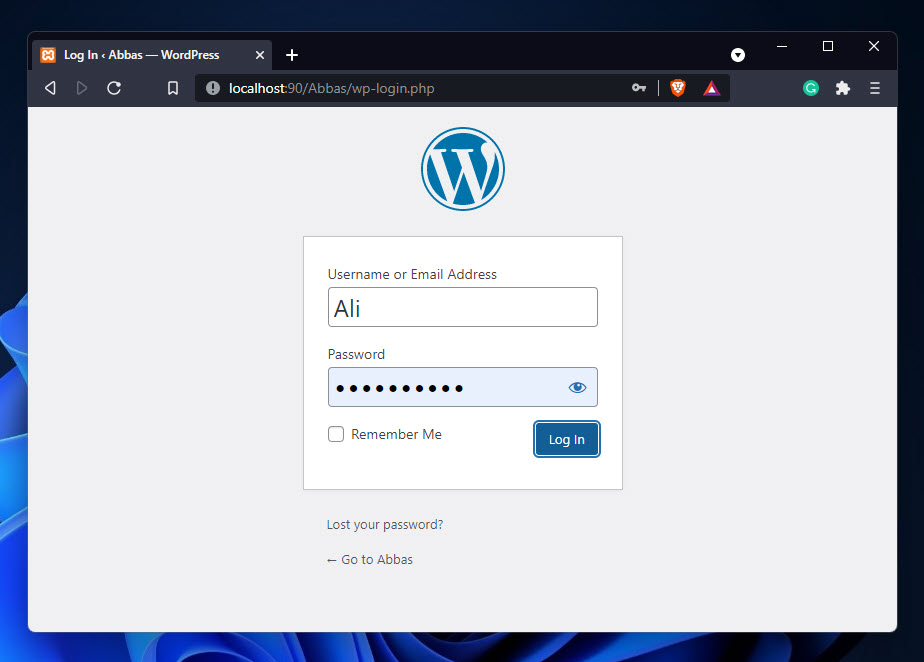924x662 pixels.
Task: Click the Remember Me label text
Action: click(x=397, y=434)
